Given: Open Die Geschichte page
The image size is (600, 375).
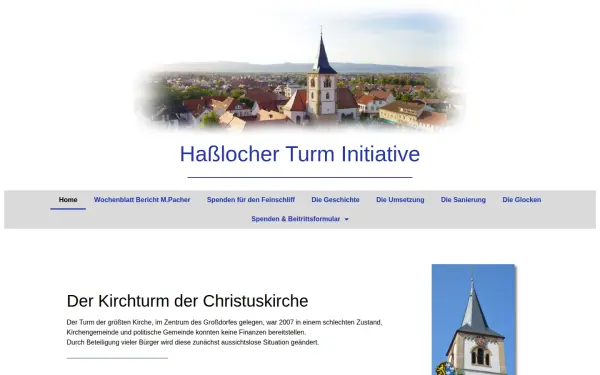Looking at the screenshot, I should click(x=335, y=200).
